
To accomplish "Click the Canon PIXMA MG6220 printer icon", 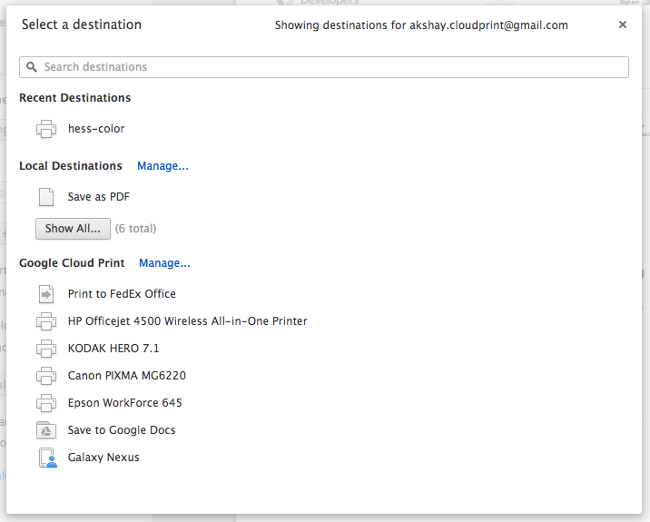I will pyautogui.click(x=46, y=376).
